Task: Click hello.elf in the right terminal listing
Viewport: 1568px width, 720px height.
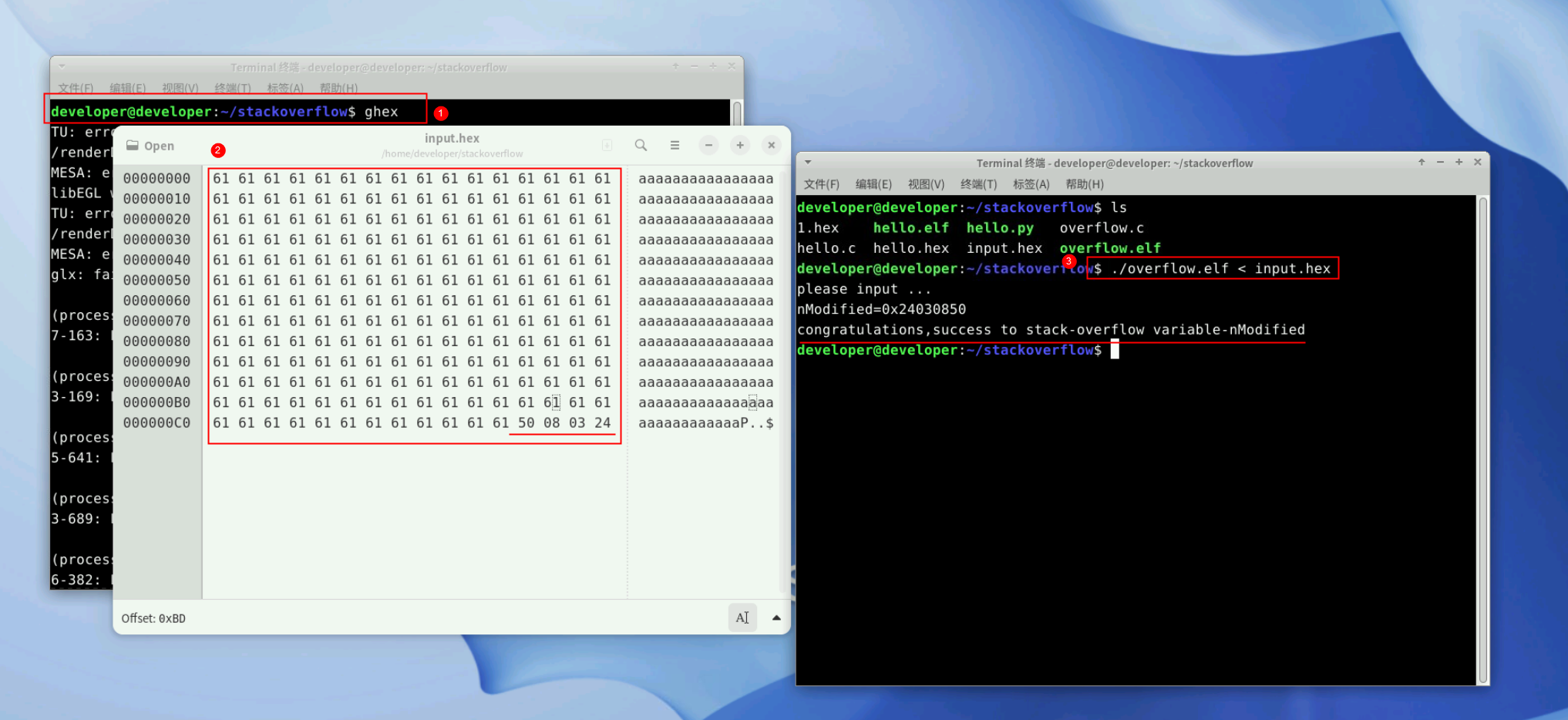Action: [x=910, y=227]
